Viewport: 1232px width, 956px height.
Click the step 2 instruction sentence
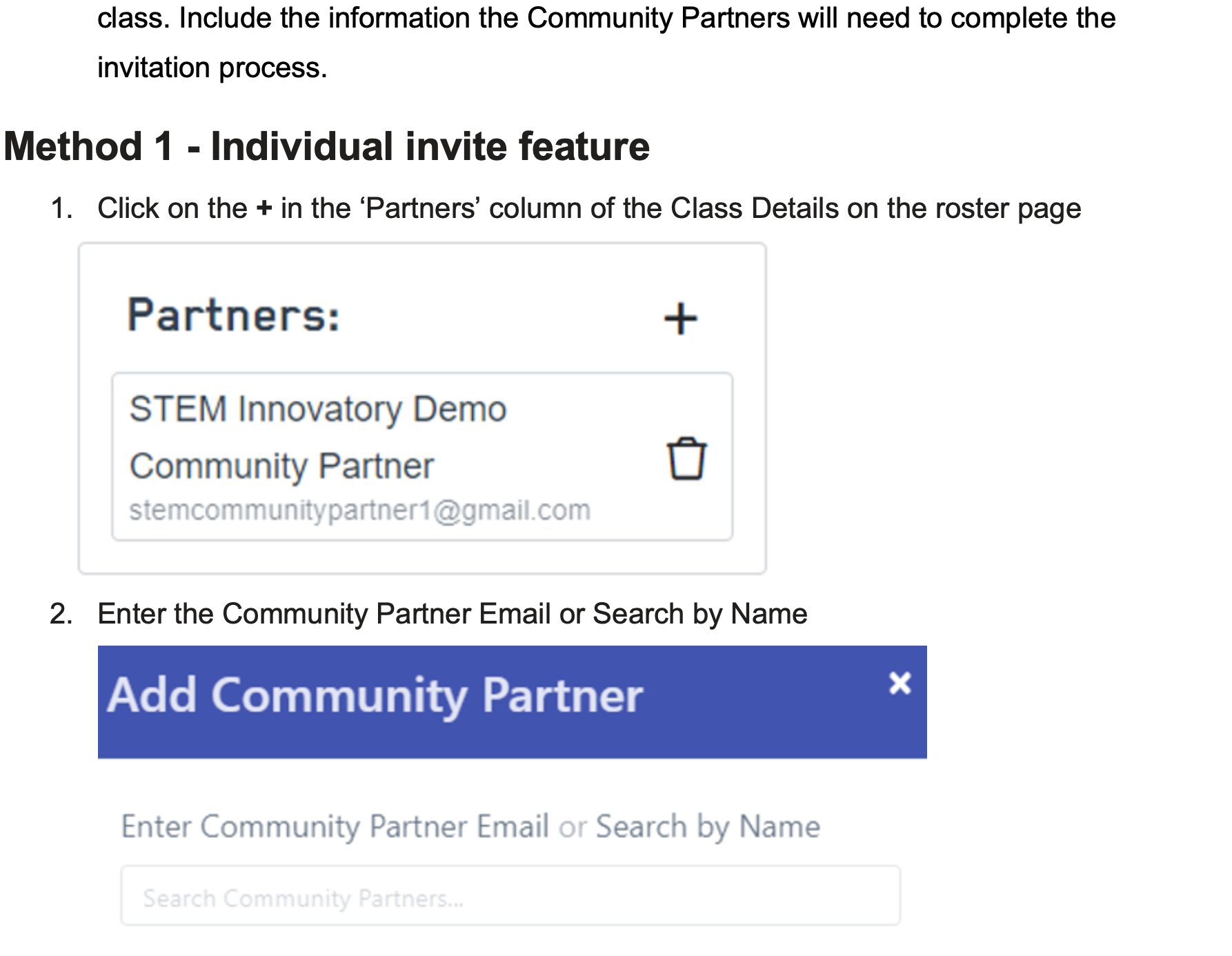pyautogui.click(x=452, y=614)
